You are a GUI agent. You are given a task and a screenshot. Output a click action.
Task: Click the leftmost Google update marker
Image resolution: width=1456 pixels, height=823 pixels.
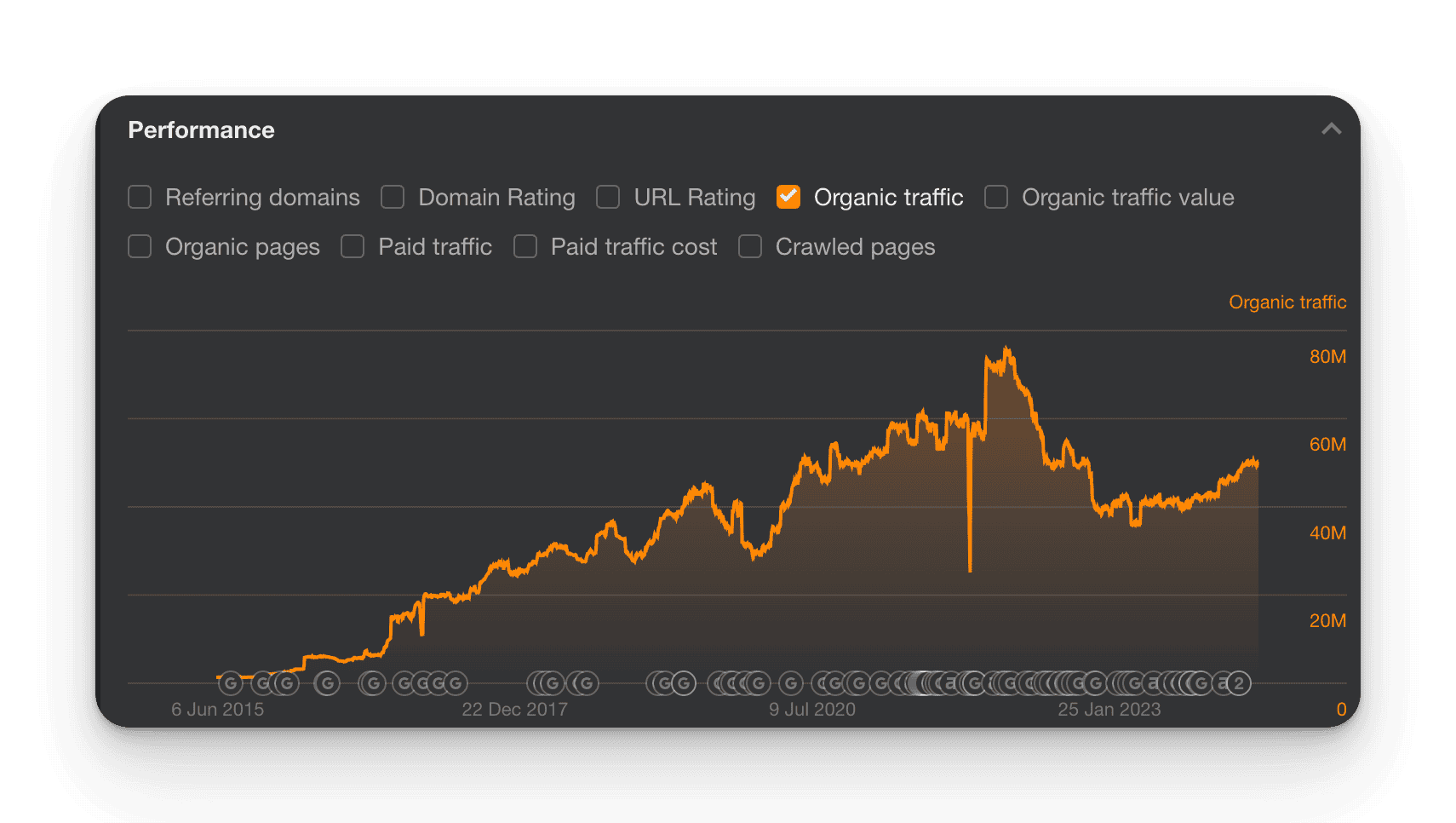click(230, 683)
